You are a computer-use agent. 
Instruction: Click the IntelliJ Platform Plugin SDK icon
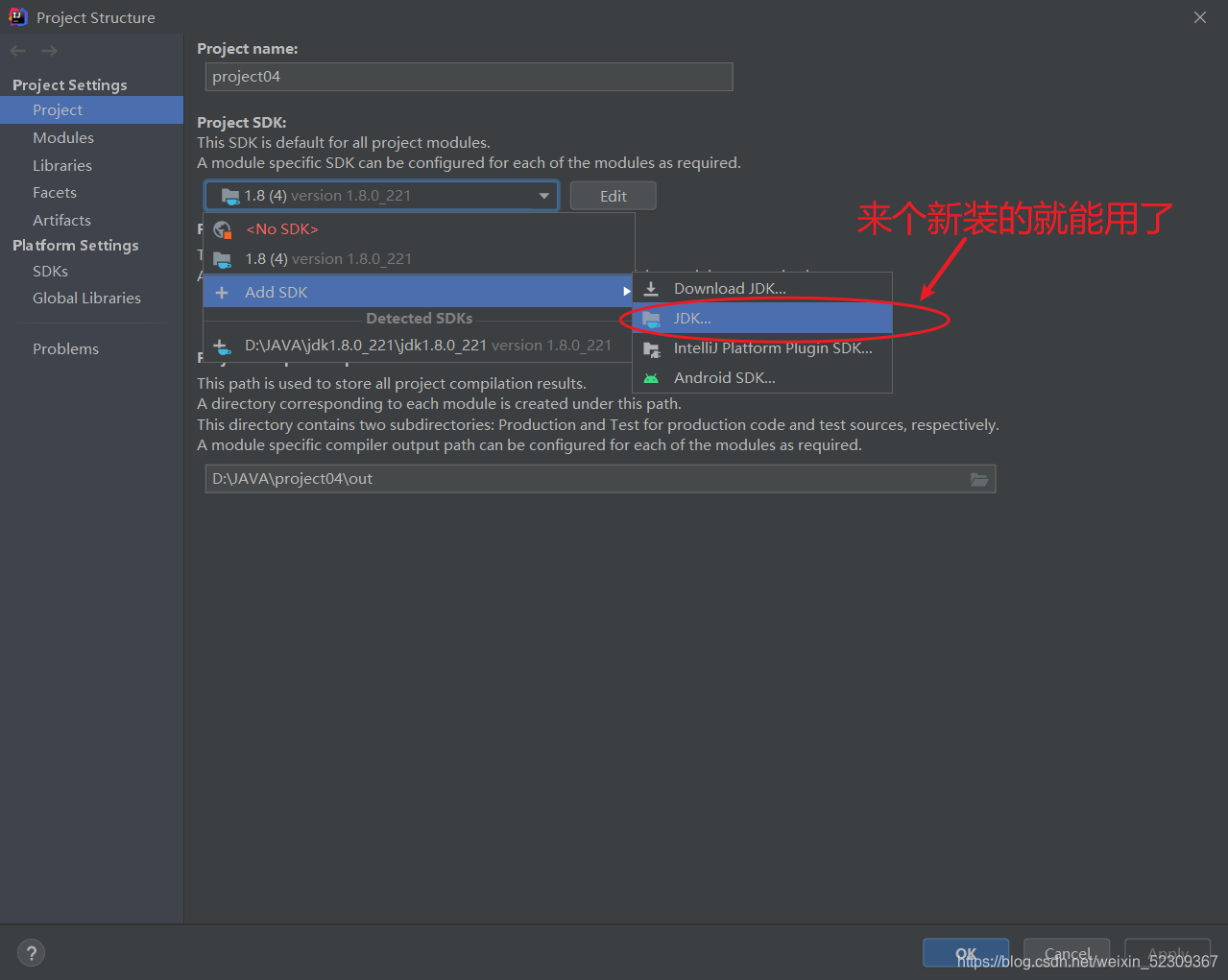pyautogui.click(x=651, y=347)
